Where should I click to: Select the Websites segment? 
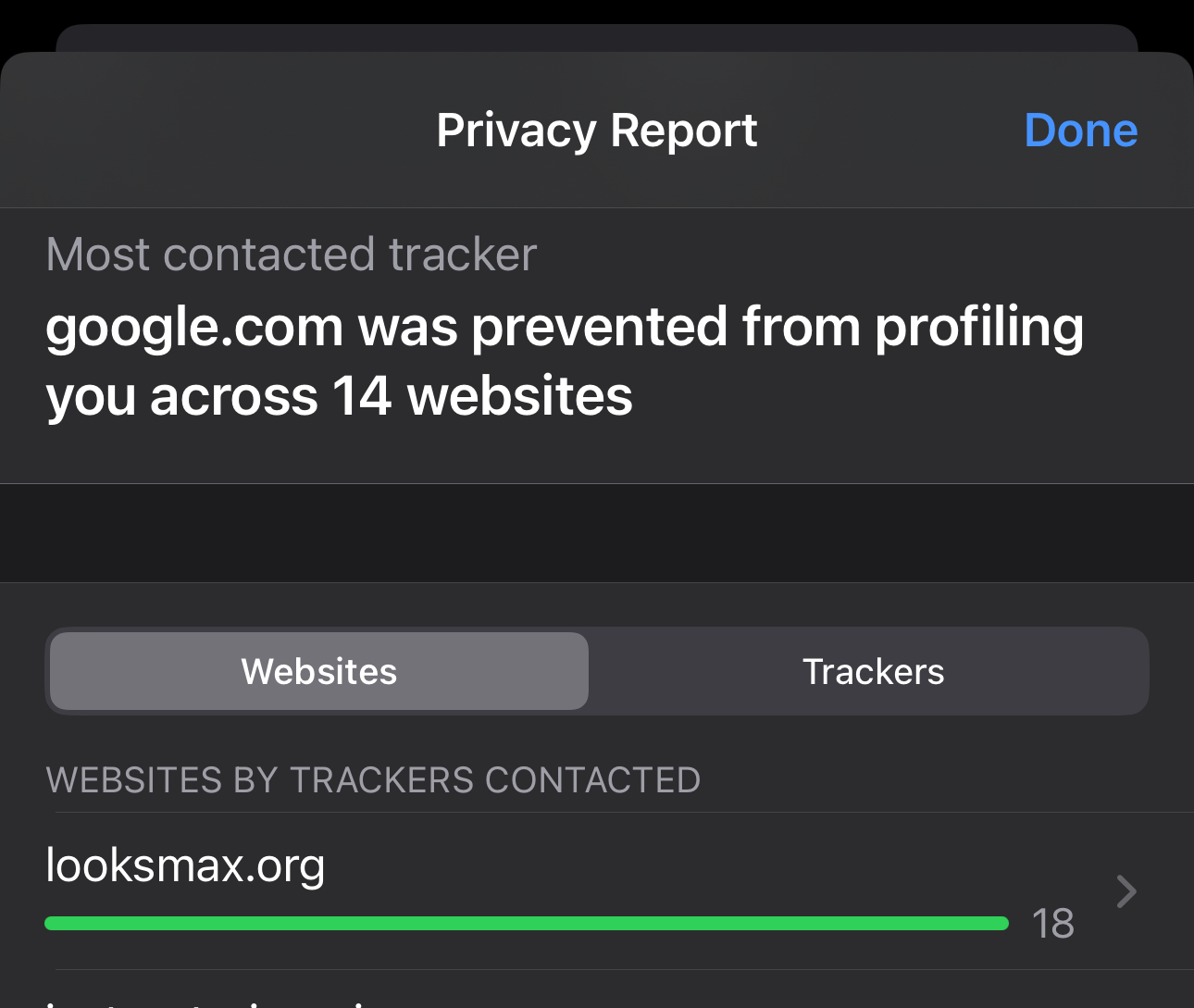click(319, 671)
